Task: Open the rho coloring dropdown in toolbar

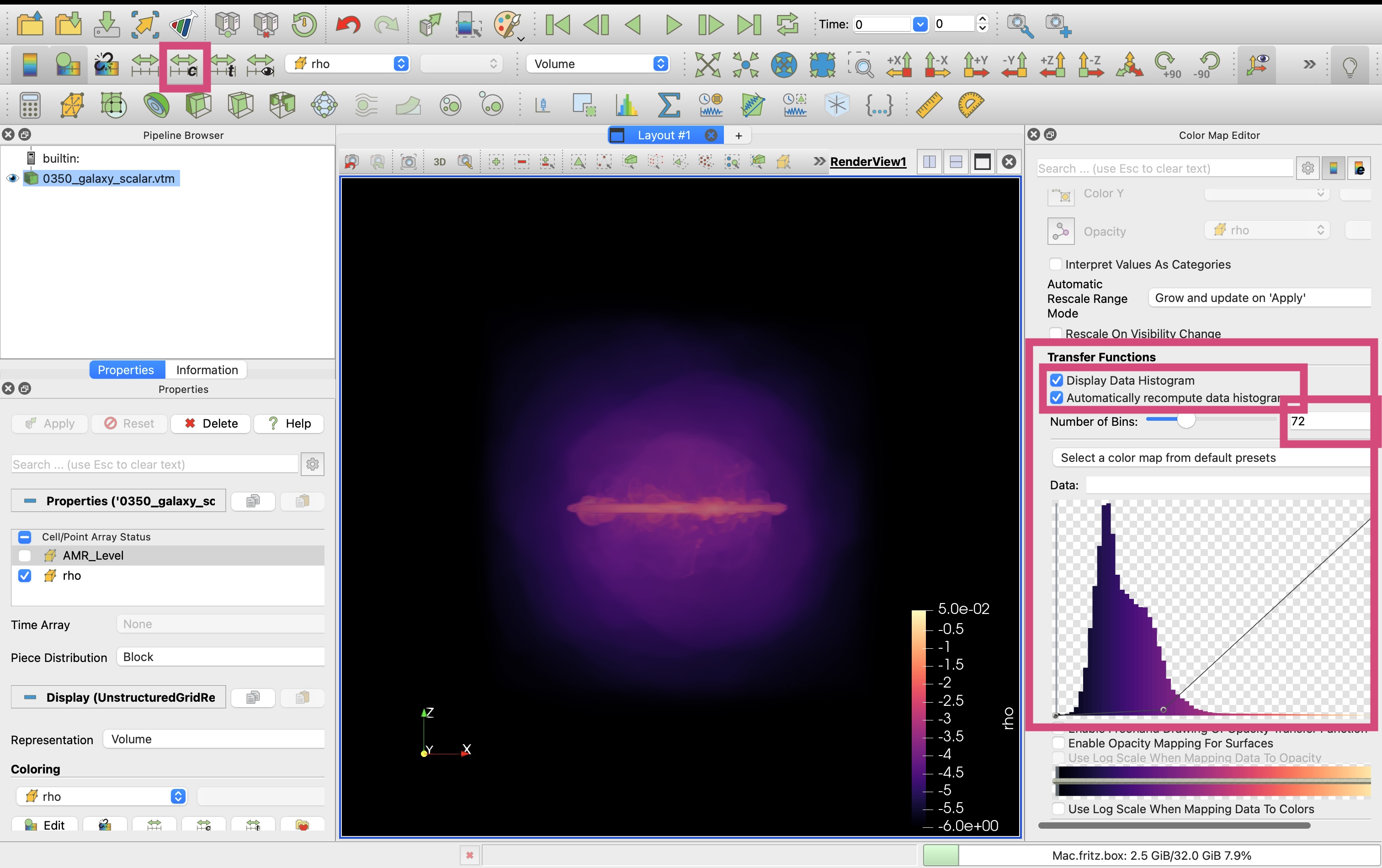Action: point(350,64)
